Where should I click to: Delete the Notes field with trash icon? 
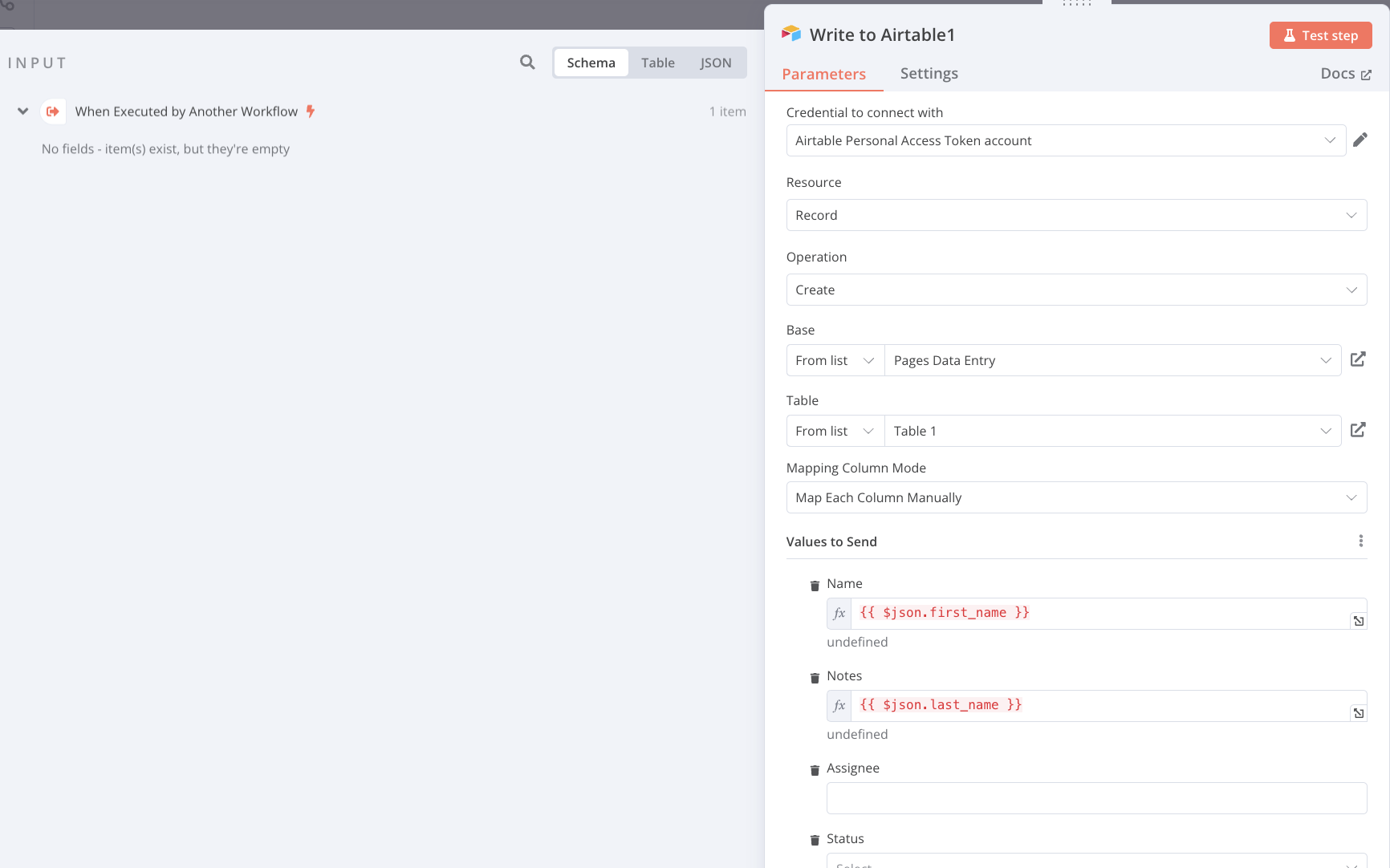pos(815,677)
